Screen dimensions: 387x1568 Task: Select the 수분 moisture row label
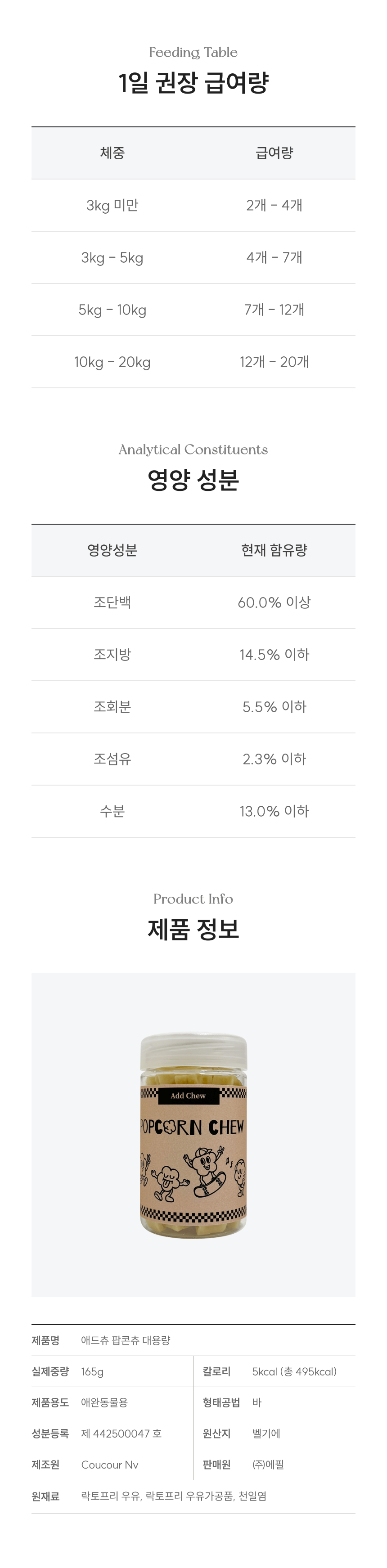tap(112, 811)
